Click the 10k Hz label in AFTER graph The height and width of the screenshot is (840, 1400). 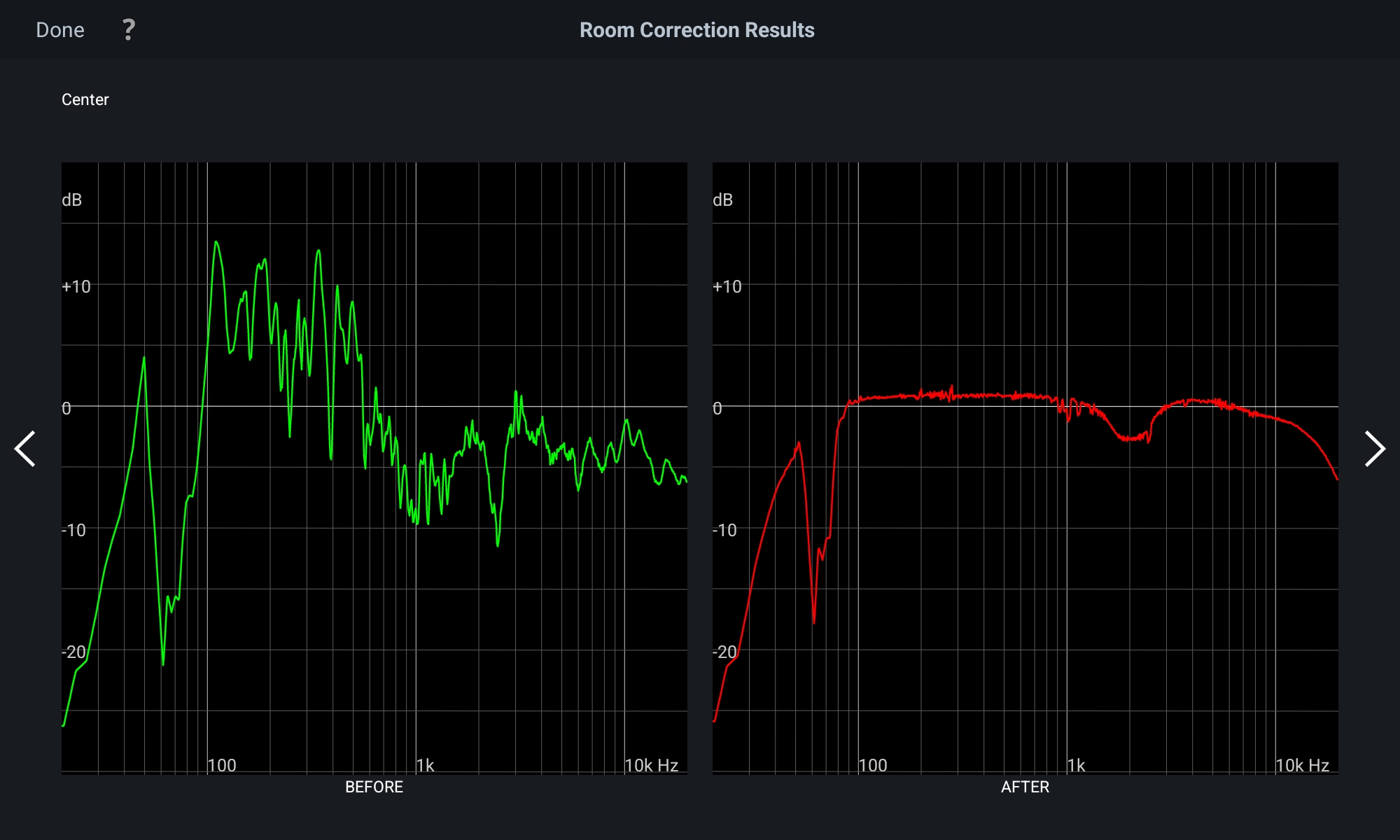[1302, 765]
